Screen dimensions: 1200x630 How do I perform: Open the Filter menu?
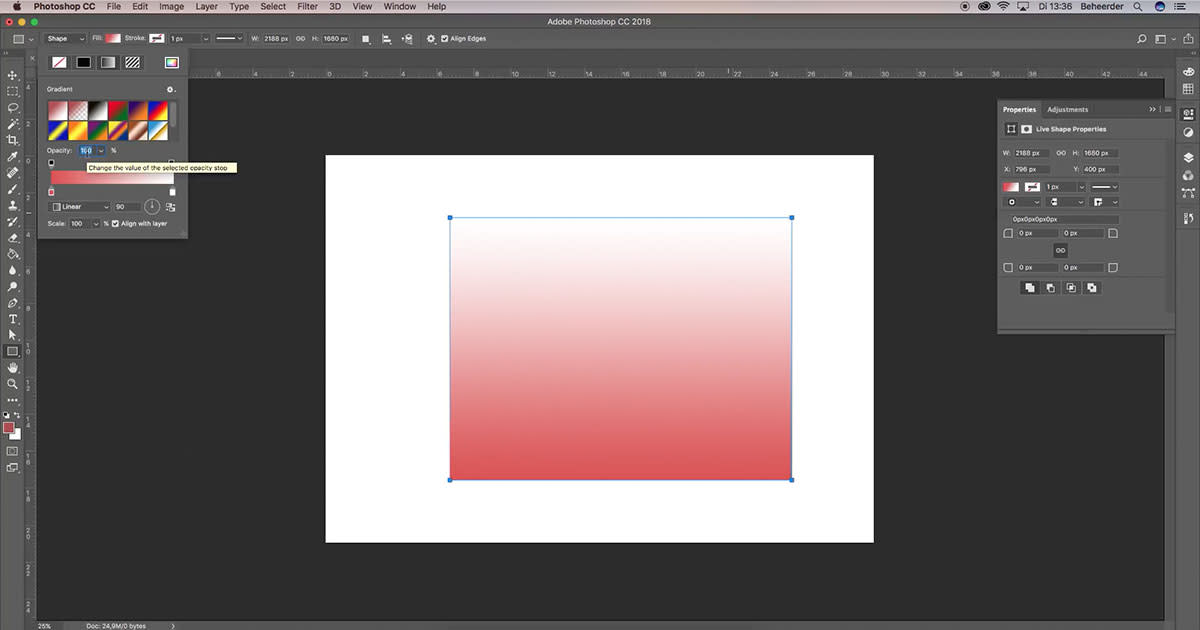pos(306,6)
